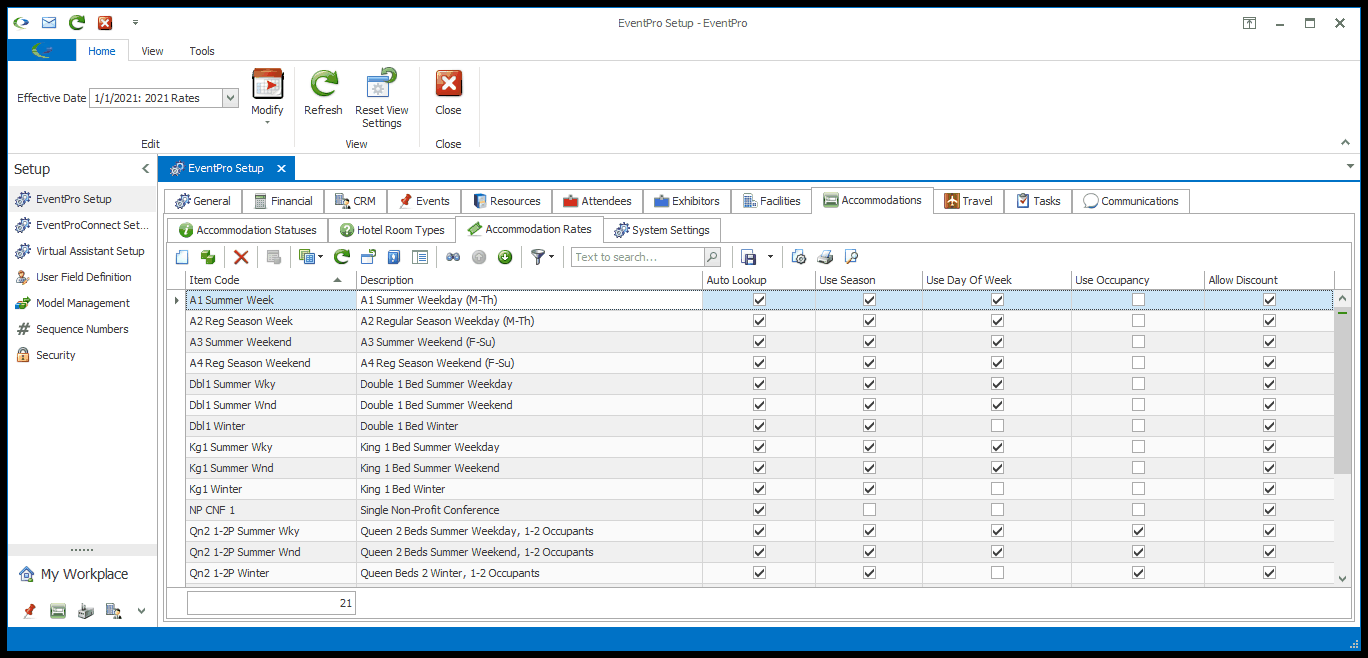Click the New record icon in grid toolbar
Viewport: 1368px width, 658px height.
pos(182,257)
